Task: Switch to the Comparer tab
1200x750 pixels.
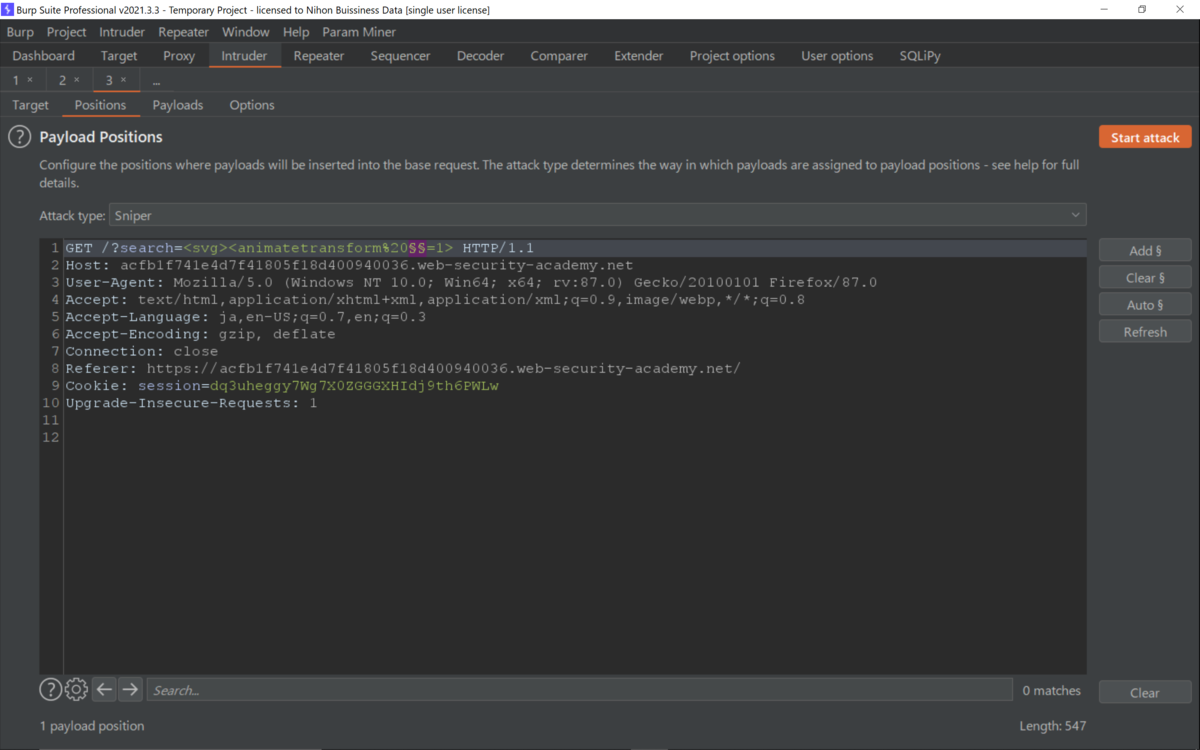Action: [559, 56]
